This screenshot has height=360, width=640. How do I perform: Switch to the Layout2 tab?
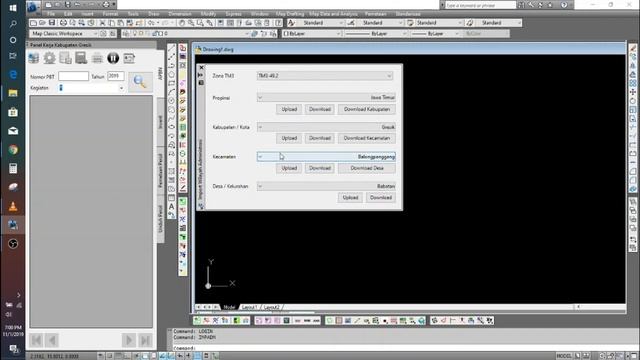[x=271, y=307]
